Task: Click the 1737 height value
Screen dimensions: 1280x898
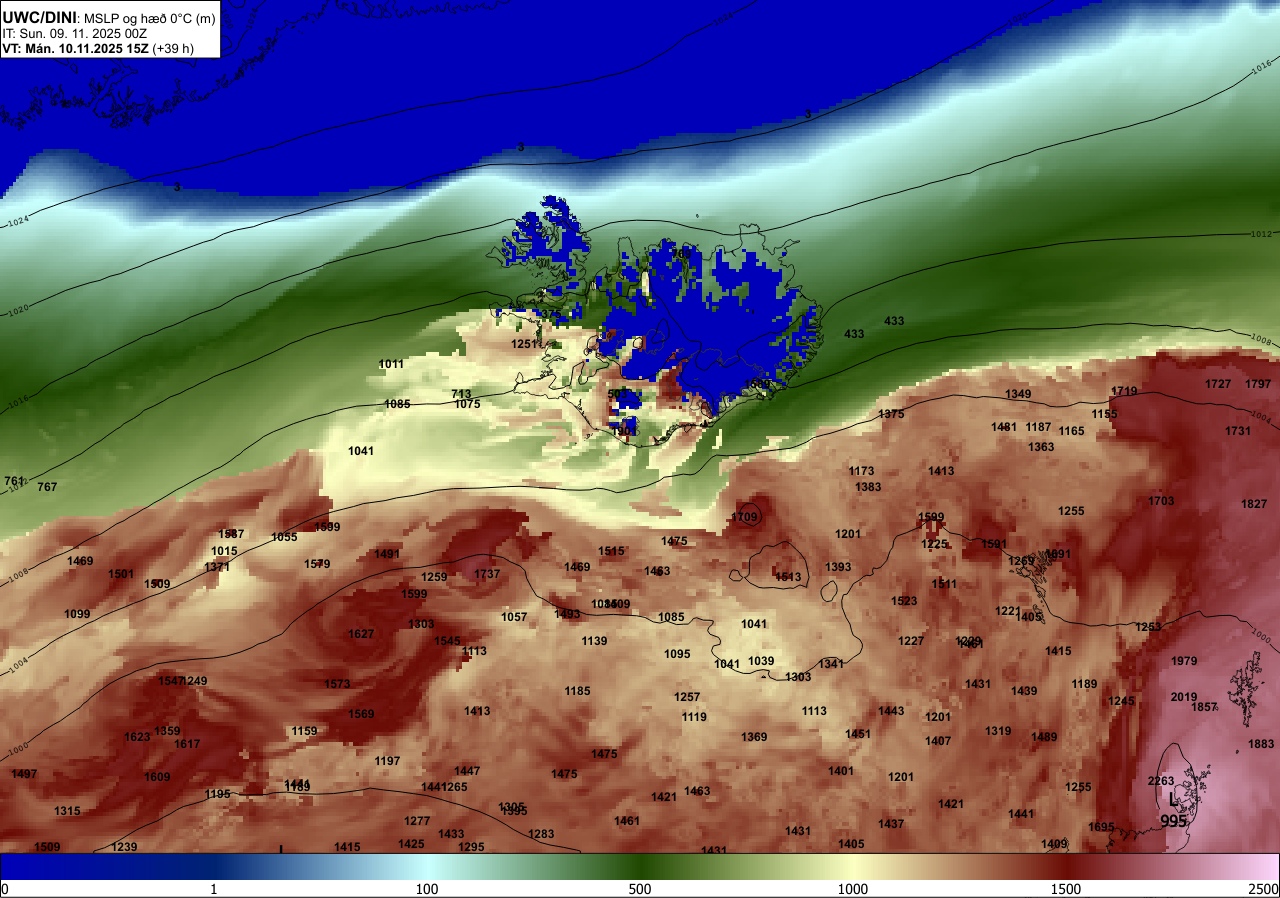Action: pyautogui.click(x=487, y=574)
